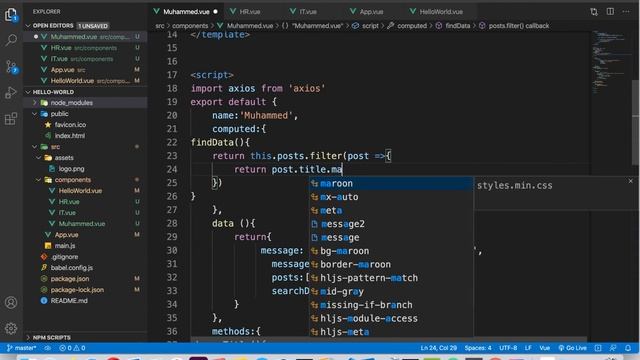
Task: Open .gitignore in the explorer
Action: coord(65,257)
